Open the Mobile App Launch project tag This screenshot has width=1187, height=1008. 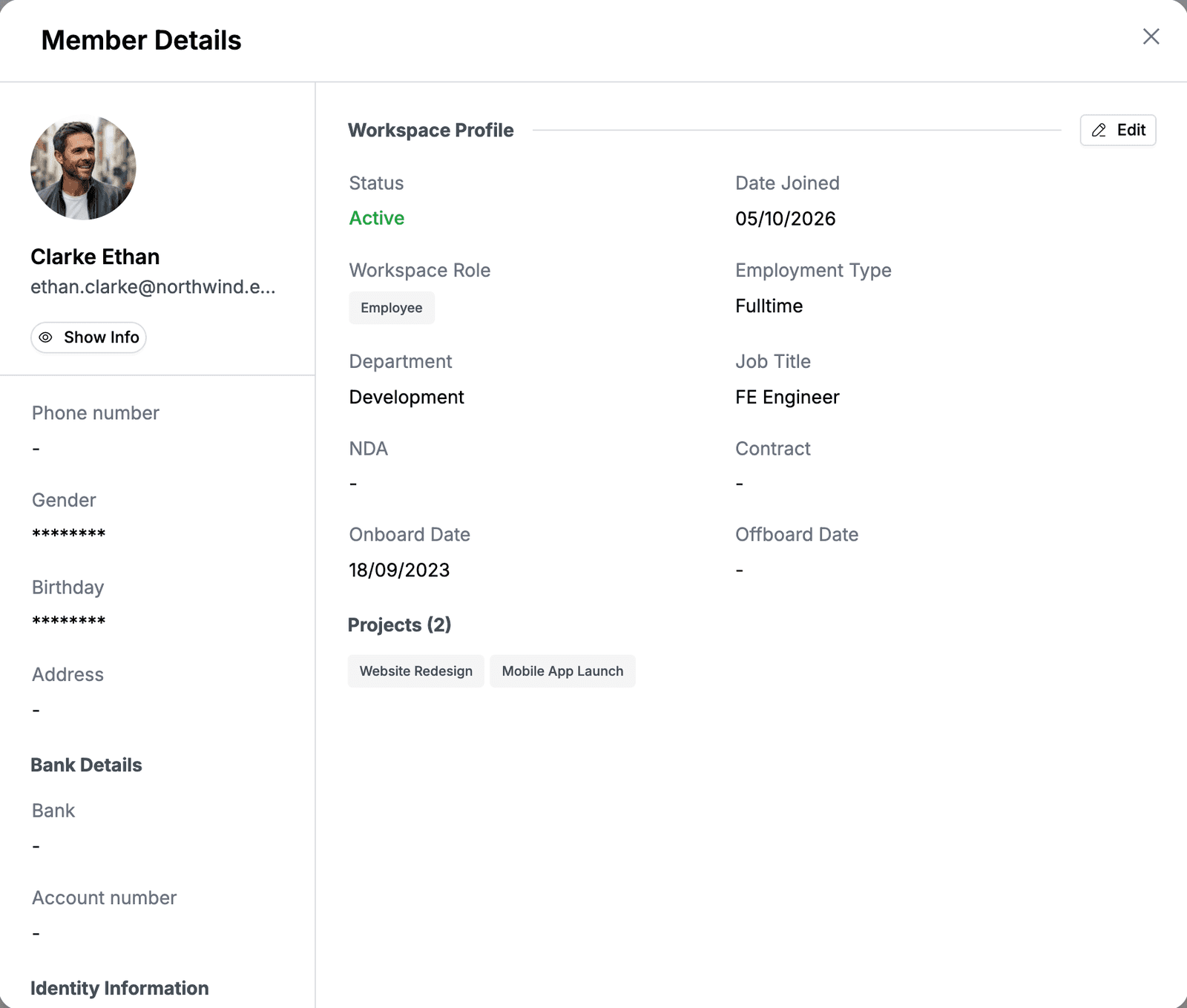562,671
